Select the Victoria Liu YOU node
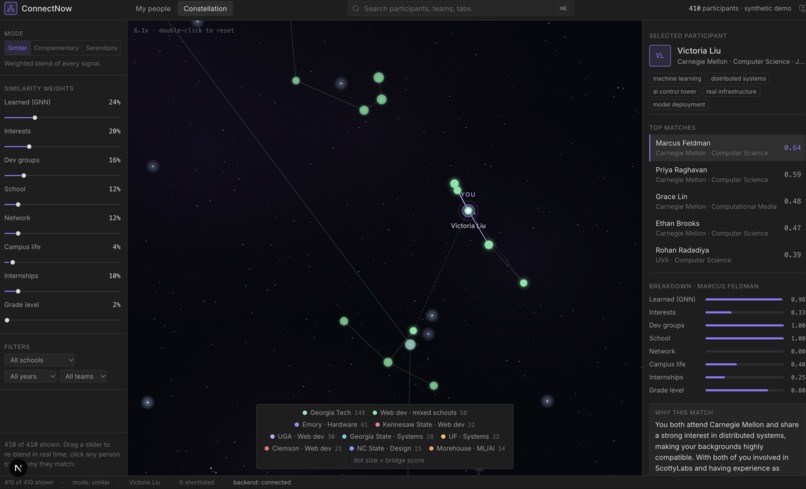Viewport: 806px width, 489px height. (468, 210)
